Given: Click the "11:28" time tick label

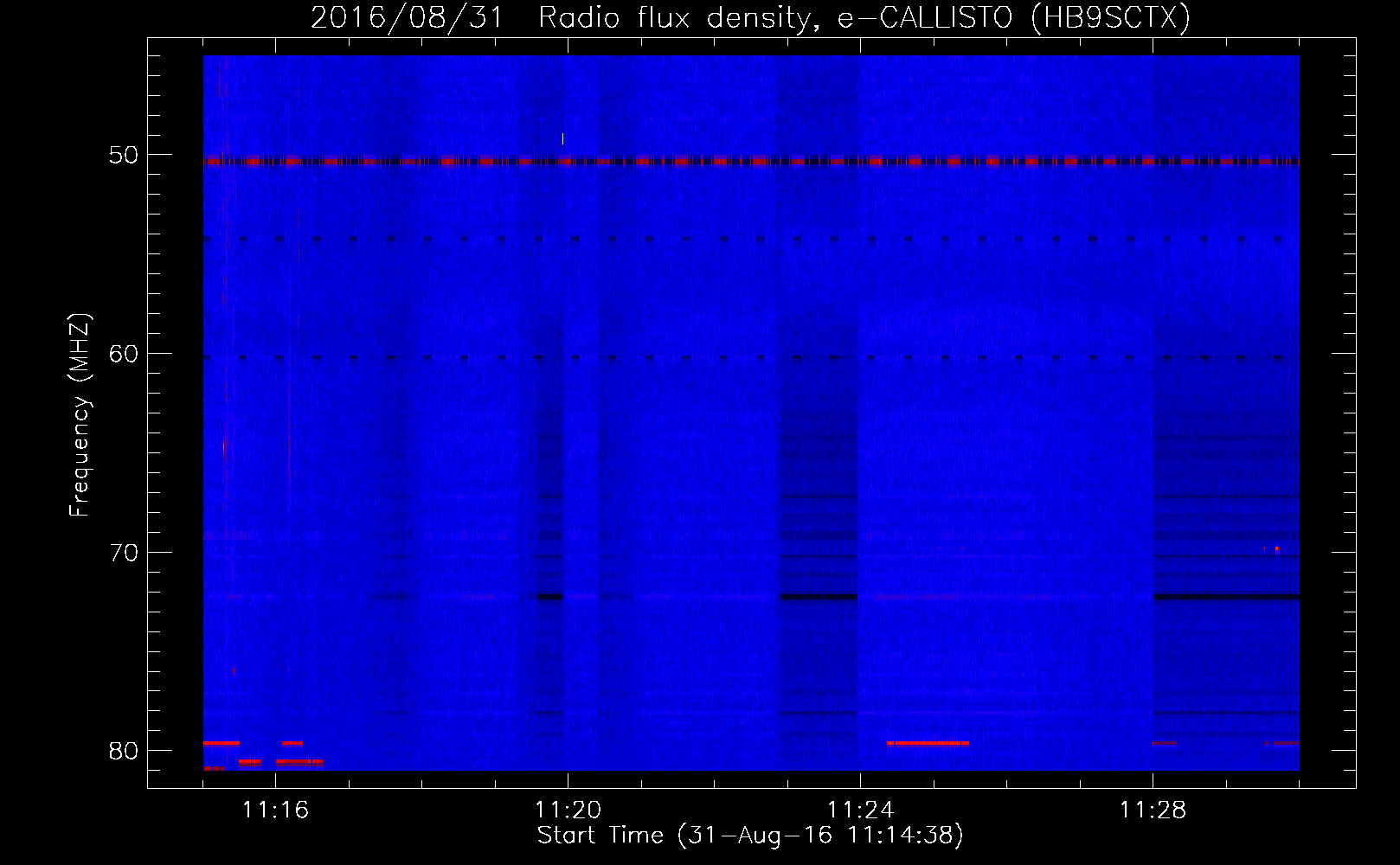Looking at the screenshot, I should click(x=1153, y=811).
